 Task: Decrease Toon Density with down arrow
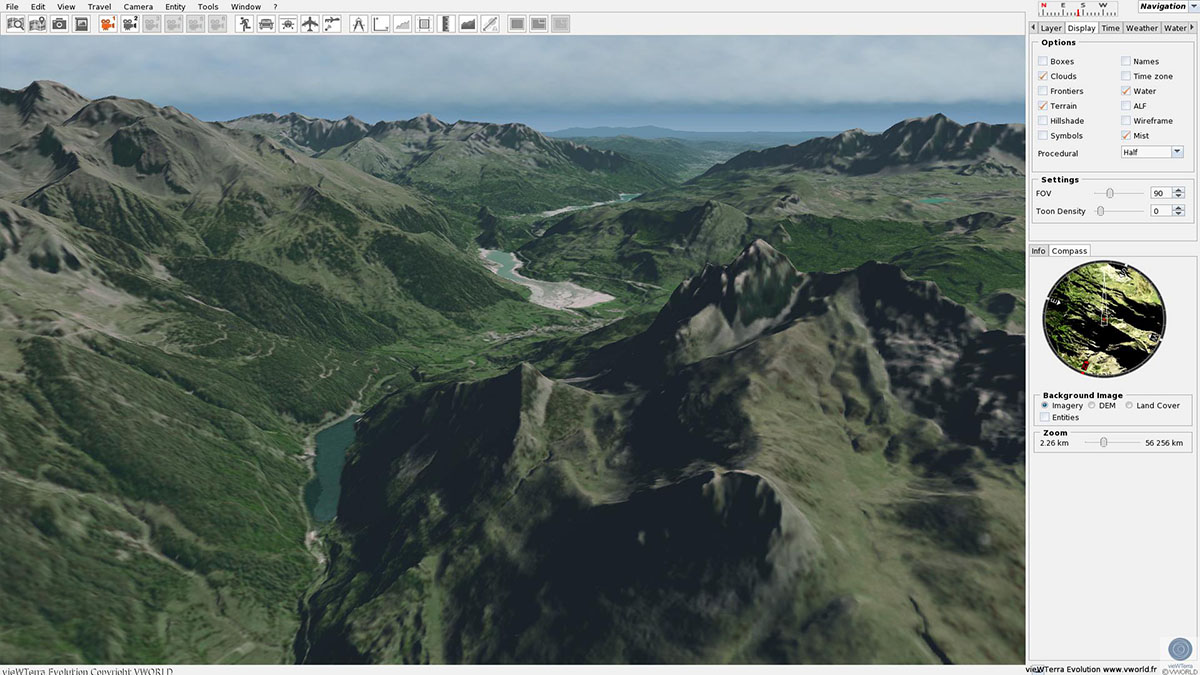pyautogui.click(x=1180, y=214)
